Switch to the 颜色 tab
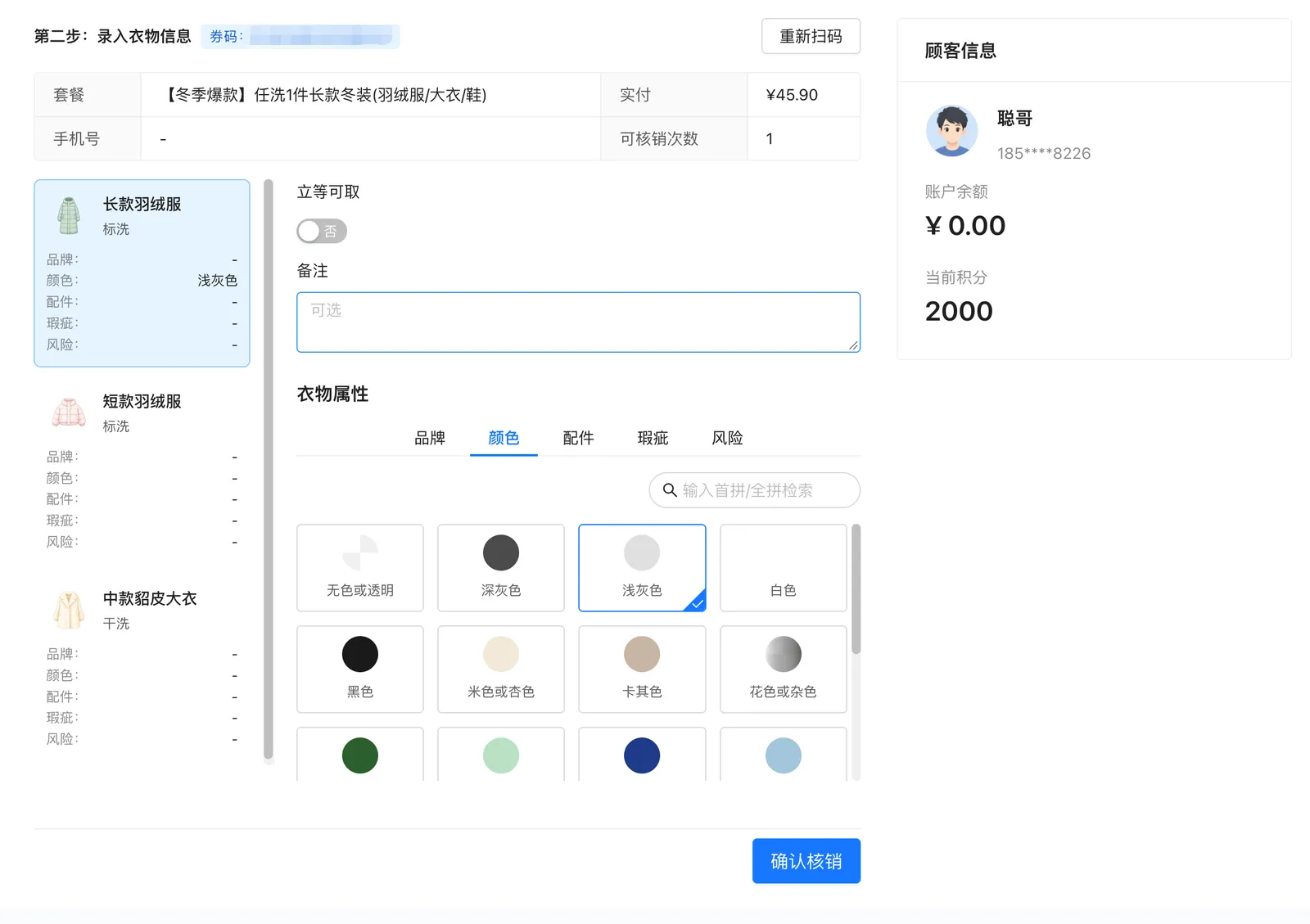This screenshot has height=924, width=1310. click(504, 438)
